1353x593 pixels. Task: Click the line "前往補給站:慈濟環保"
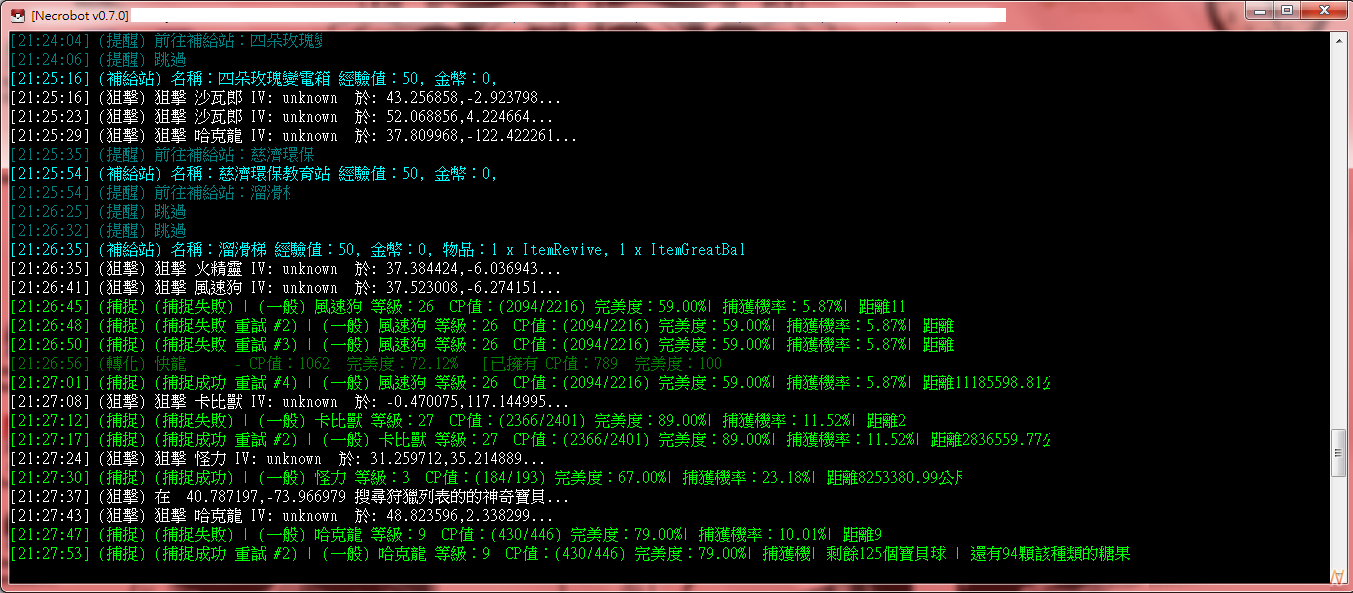tap(162, 155)
